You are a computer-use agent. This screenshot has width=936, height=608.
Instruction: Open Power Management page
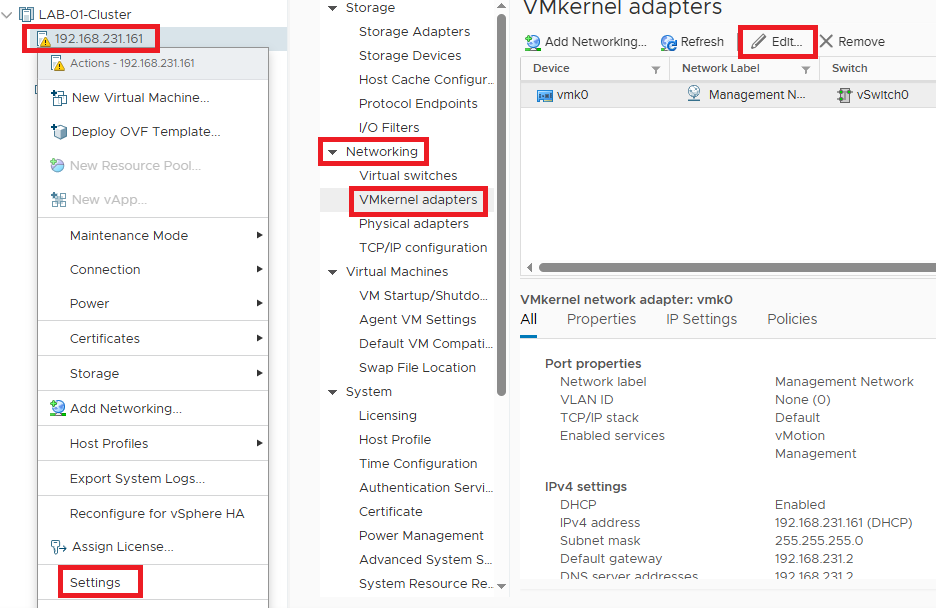coord(421,536)
